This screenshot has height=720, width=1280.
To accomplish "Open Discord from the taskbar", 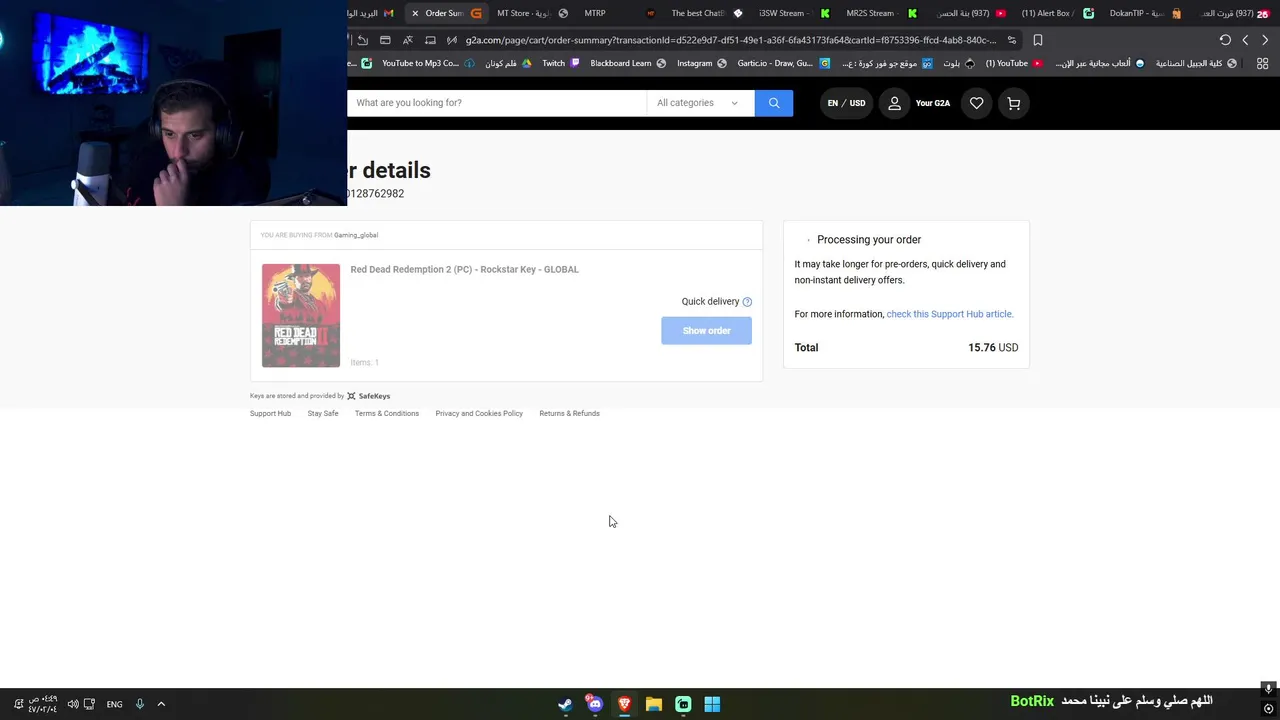I will coord(595,704).
